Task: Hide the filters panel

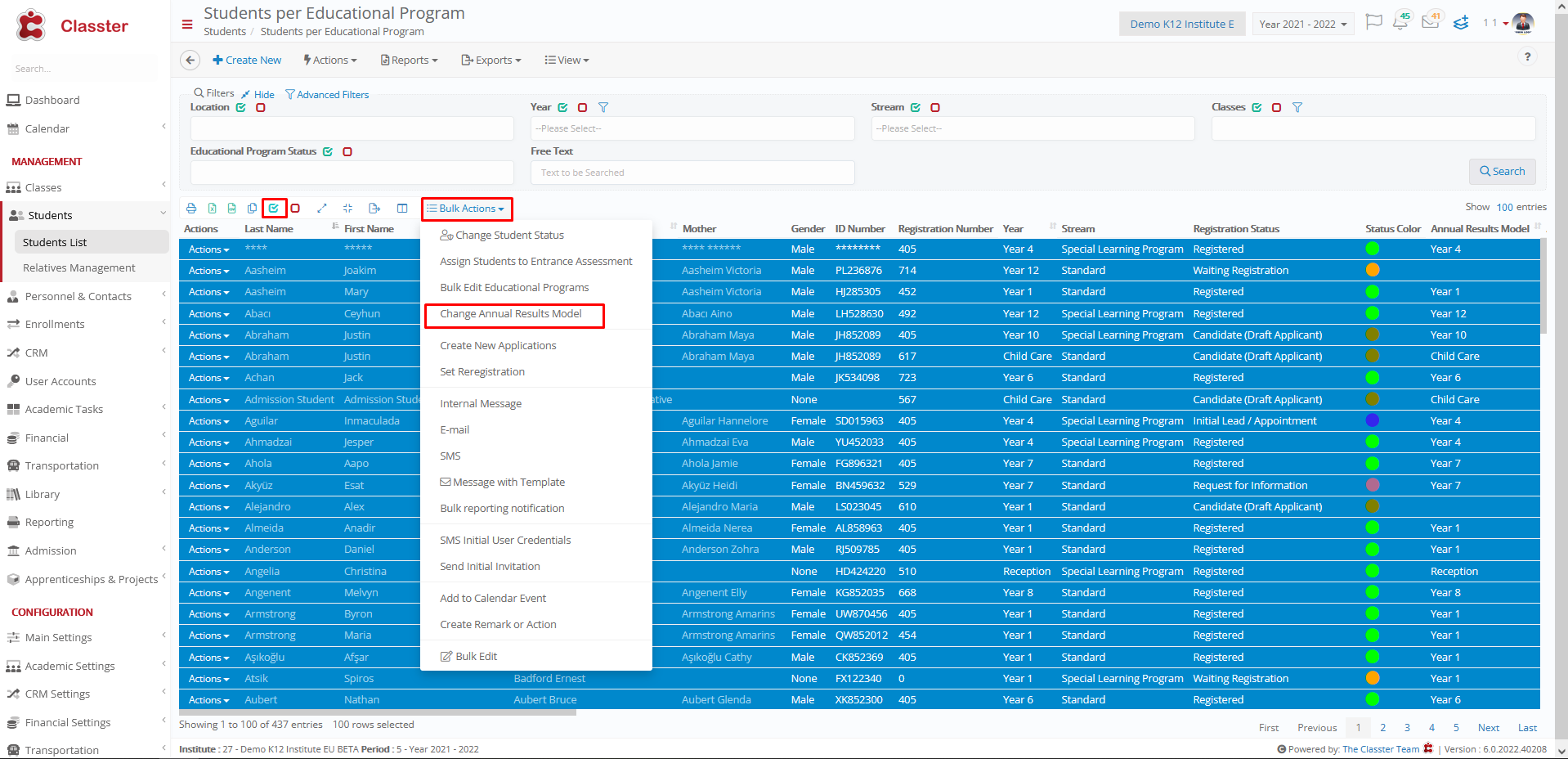Action: 258,95
